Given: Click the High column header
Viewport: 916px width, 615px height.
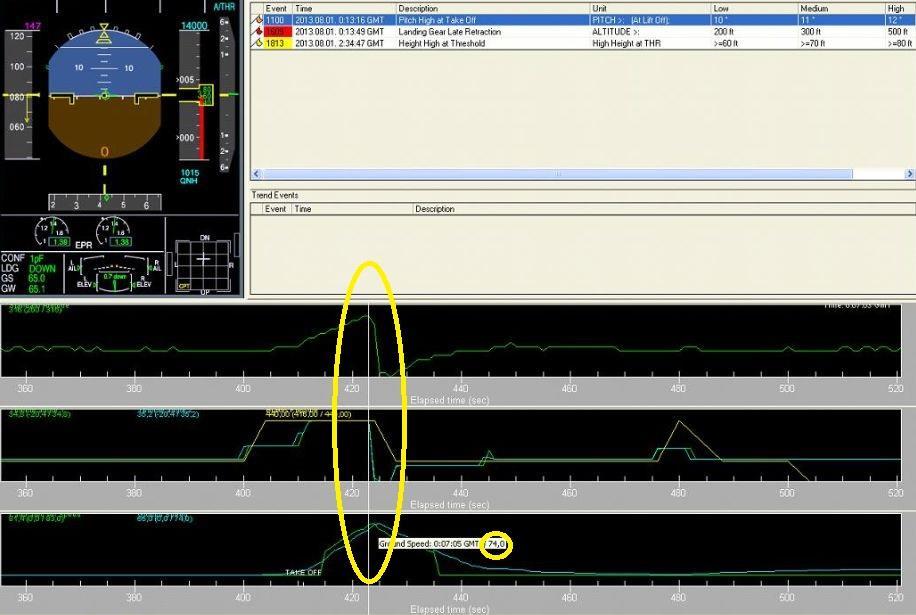Looking at the screenshot, I should (x=900, y=9).
